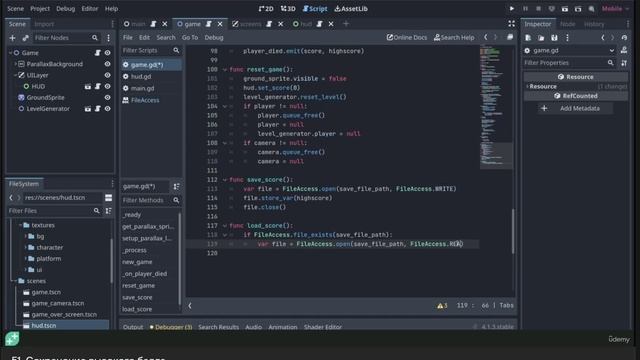Stop the running project
640x360 pixels.
tap(538, 9)
